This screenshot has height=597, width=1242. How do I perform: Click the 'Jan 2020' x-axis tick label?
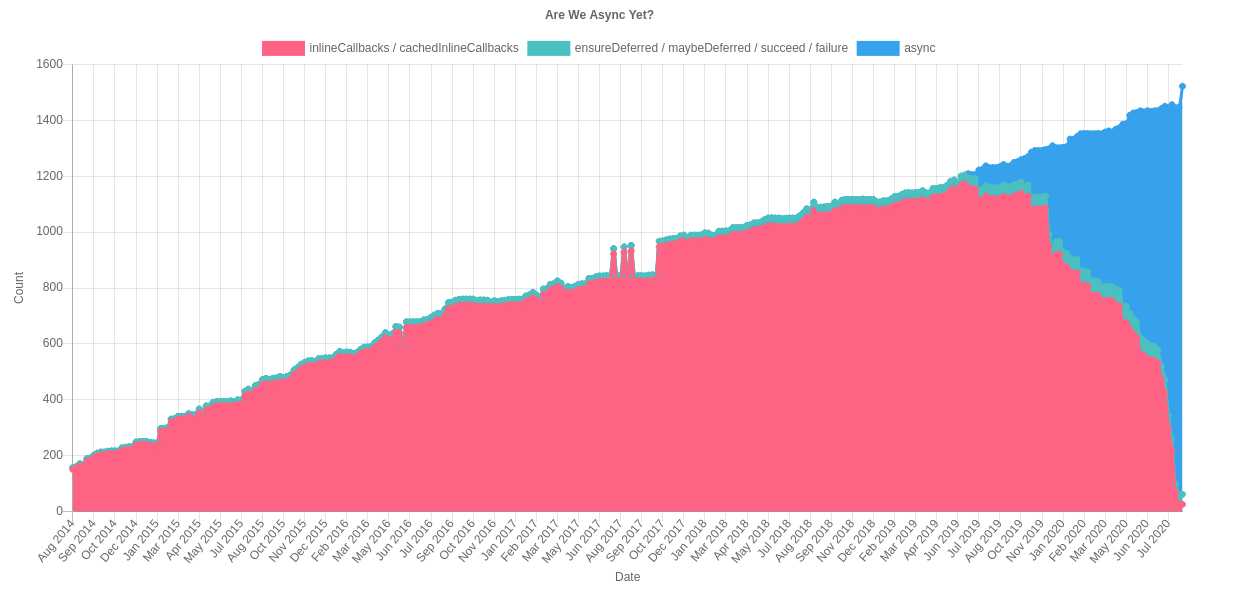tap(1047, 541)
